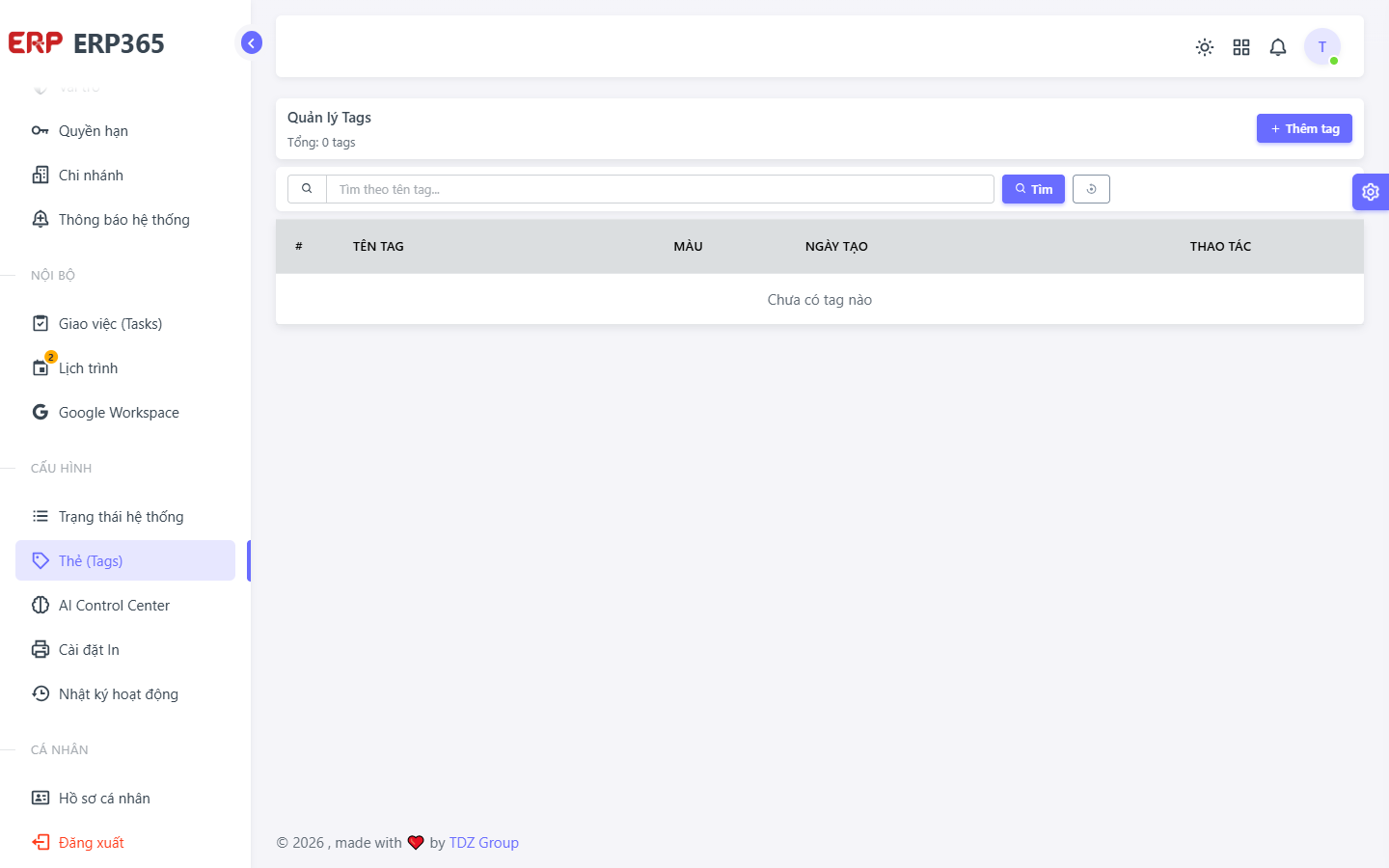1389x868 pixels.
Task: Open AI Control Center menu item
Action: click(x=125, y=606)
